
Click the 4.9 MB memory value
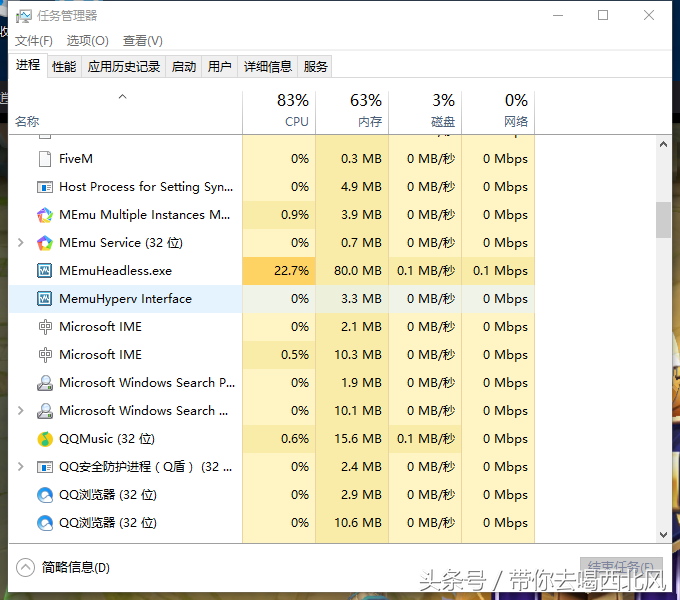point(361,187)
